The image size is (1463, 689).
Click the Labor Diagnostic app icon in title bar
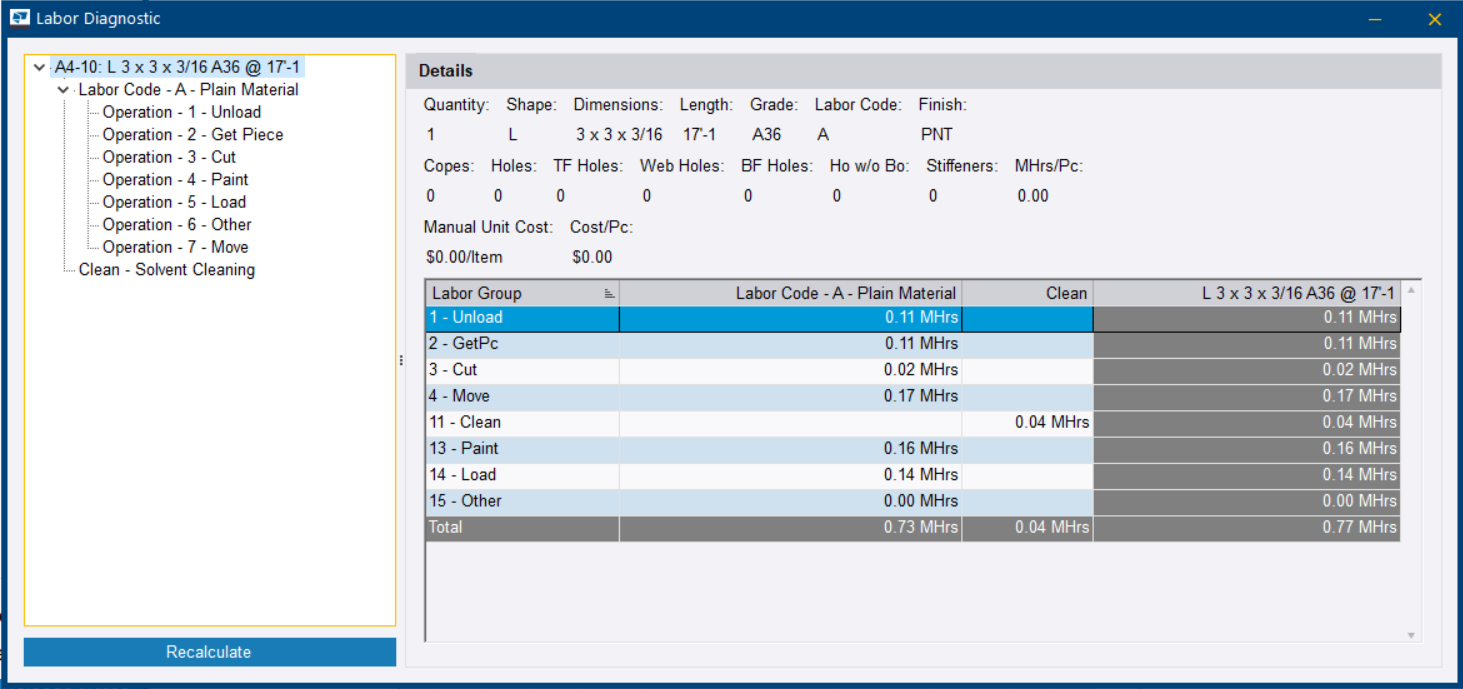pyautogui.click(x=19, y=18)
